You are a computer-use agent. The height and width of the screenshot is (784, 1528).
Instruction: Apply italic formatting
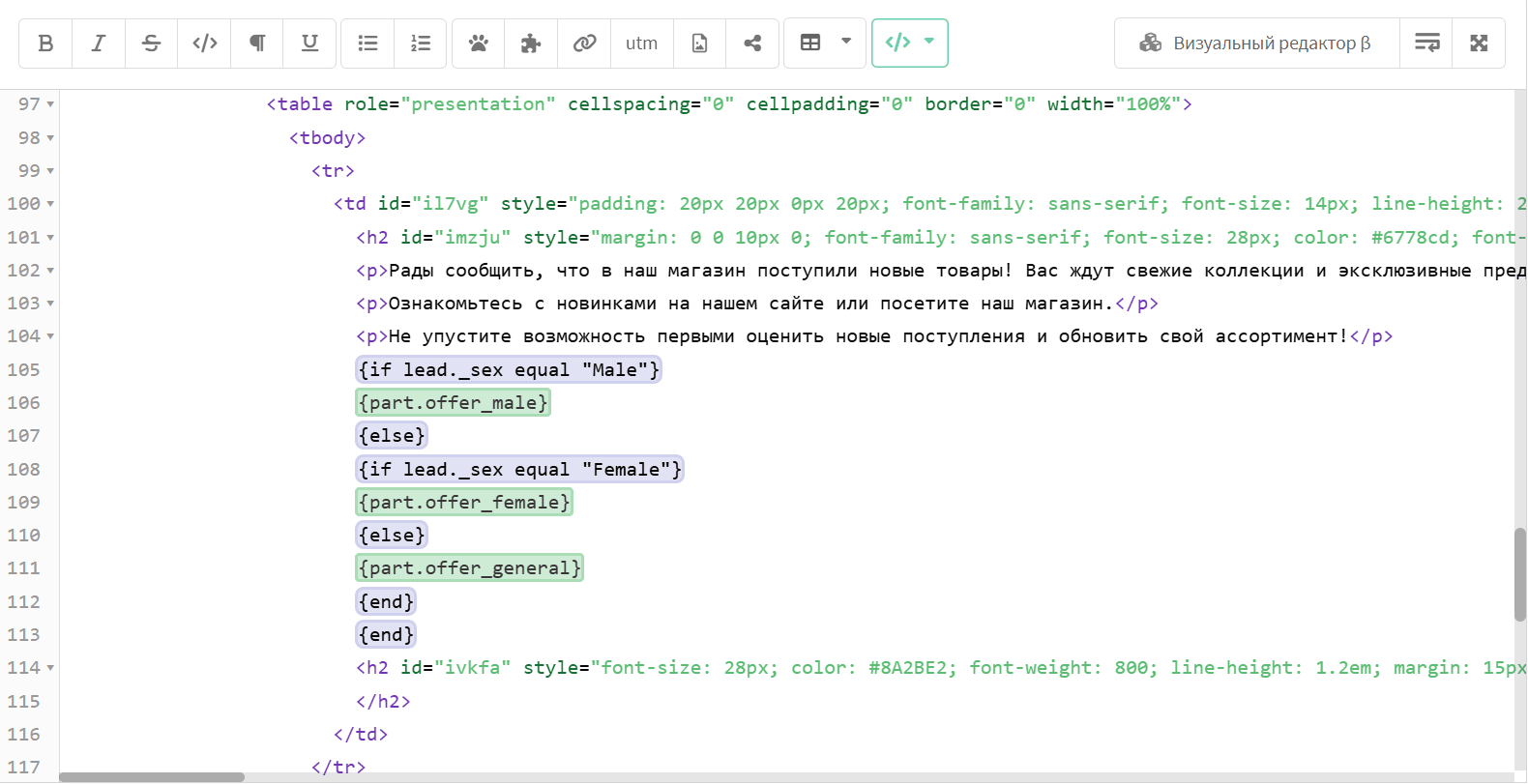99,44
